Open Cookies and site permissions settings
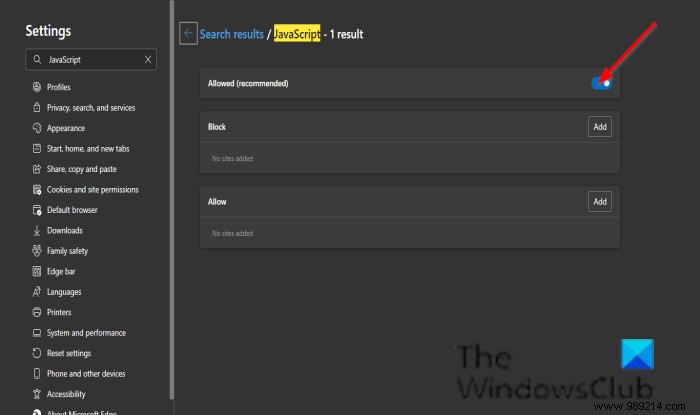 pyautogui.click(x=92, y=190)
